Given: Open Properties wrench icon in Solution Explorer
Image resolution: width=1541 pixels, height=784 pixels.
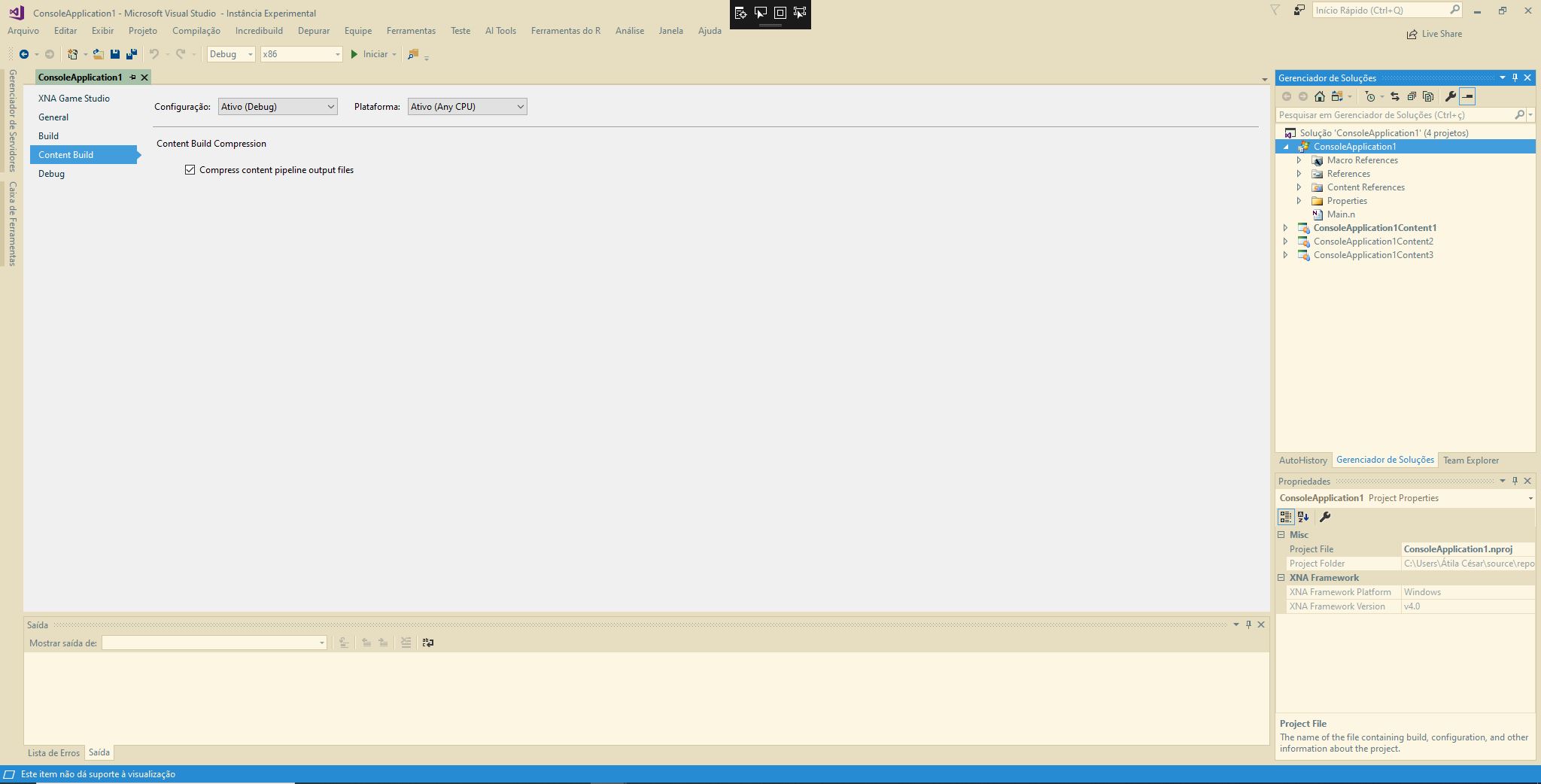Looking at the screenshot, I should 1450,96.
